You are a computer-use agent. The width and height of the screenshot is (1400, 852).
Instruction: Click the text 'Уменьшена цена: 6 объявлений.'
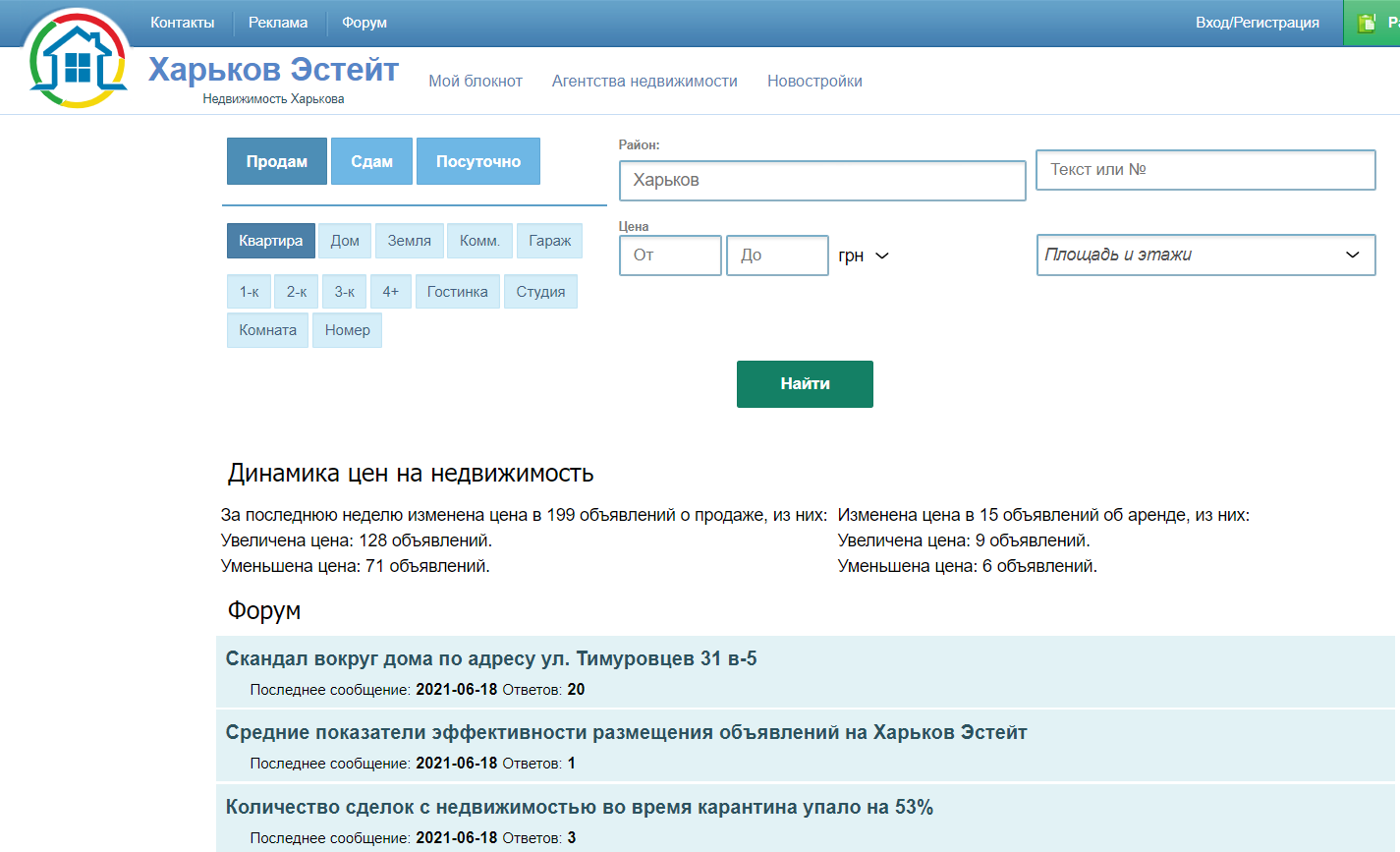coord(968,566)
